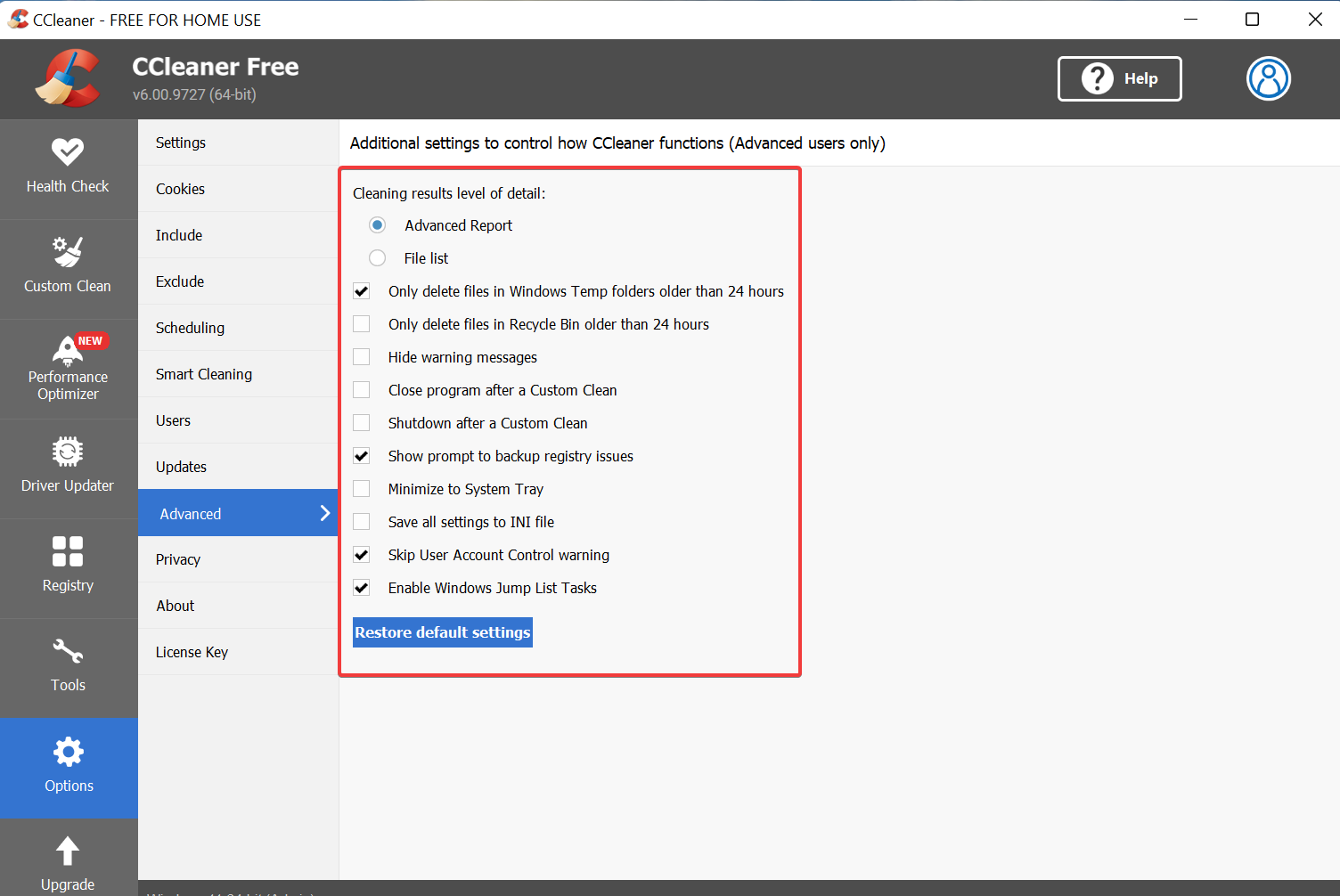This screenshot has height=896, width=1340.
Task: Expand the Advanced settings chevron
Action: 325,513
